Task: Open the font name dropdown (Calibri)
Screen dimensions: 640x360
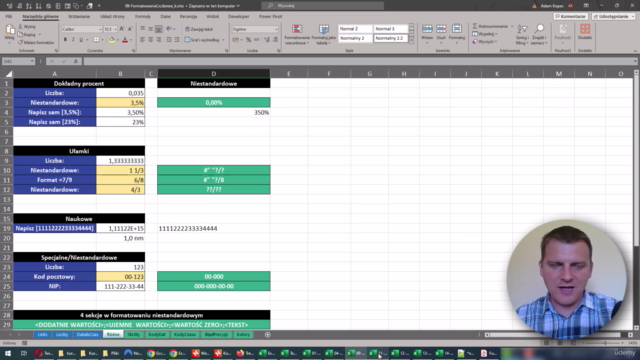Action: point(100,29)
